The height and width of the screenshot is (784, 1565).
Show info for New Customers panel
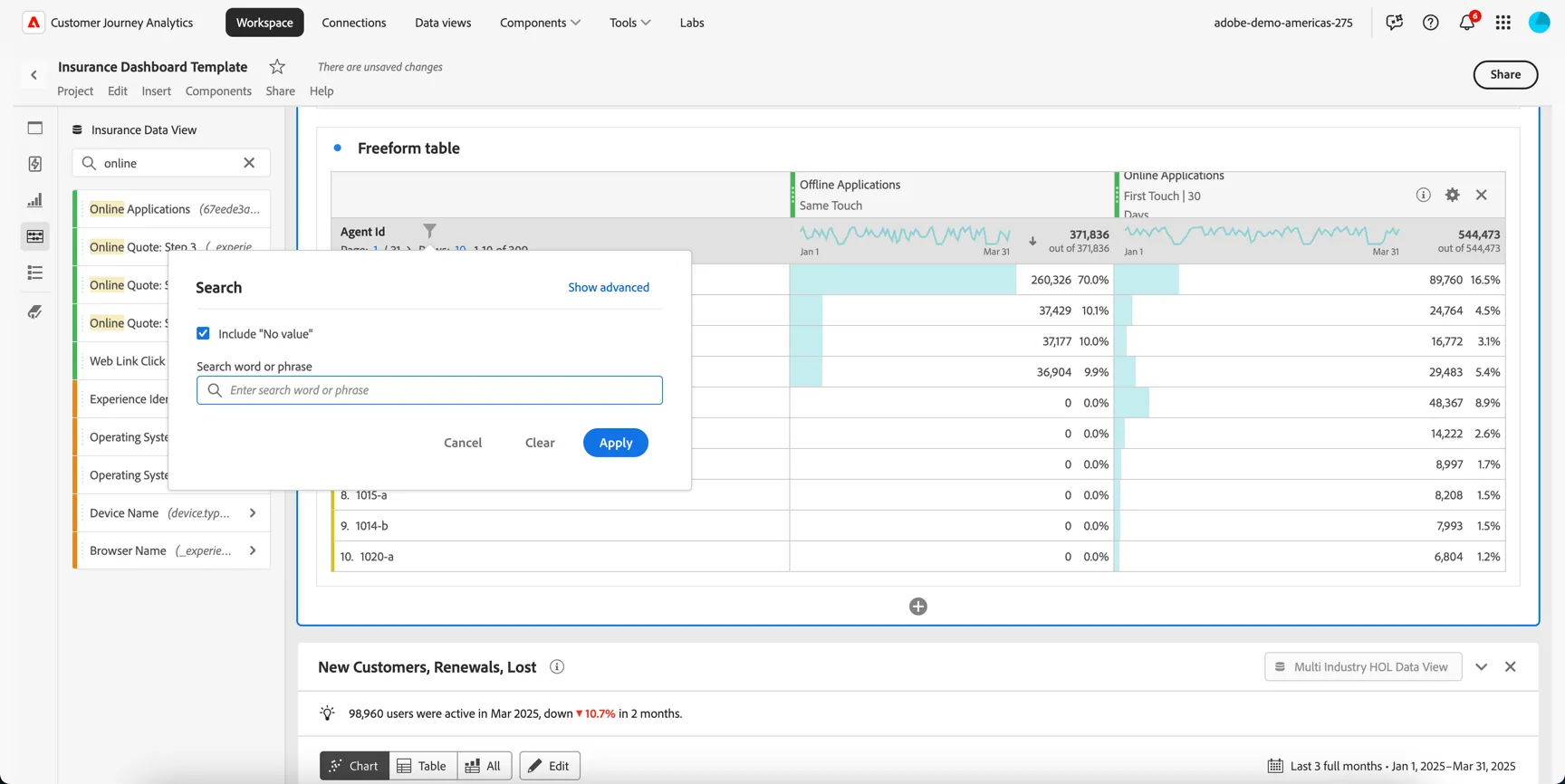[x=557, y=667]
